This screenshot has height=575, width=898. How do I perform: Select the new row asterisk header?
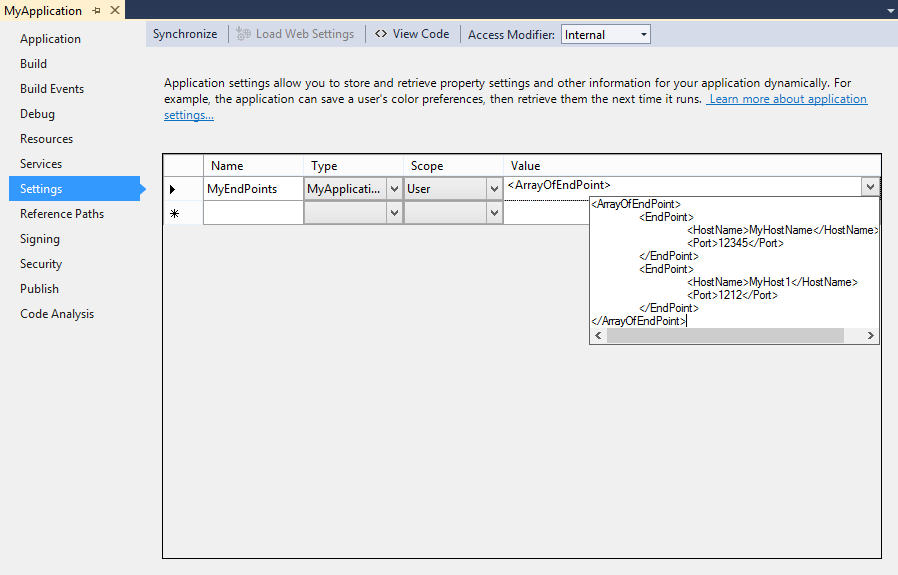point(183,213)
